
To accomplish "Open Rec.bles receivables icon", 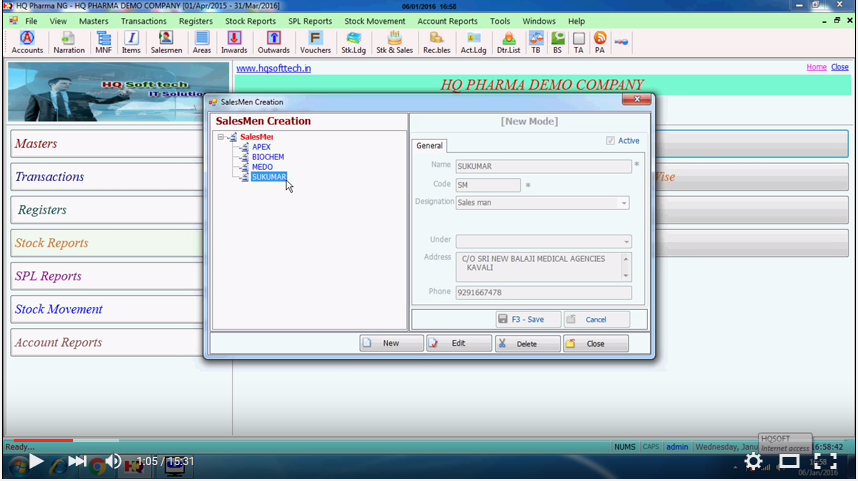I will coord(436,42).
